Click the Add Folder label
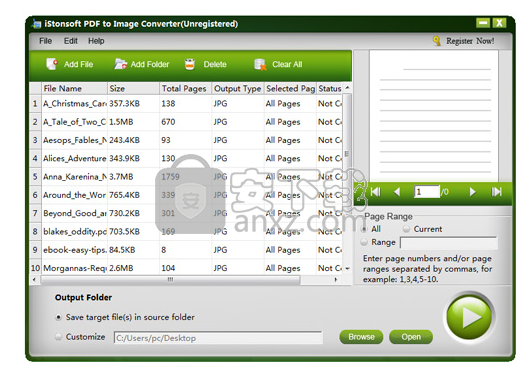The width and height of the screenshot is (527, 391). (150, 64)
